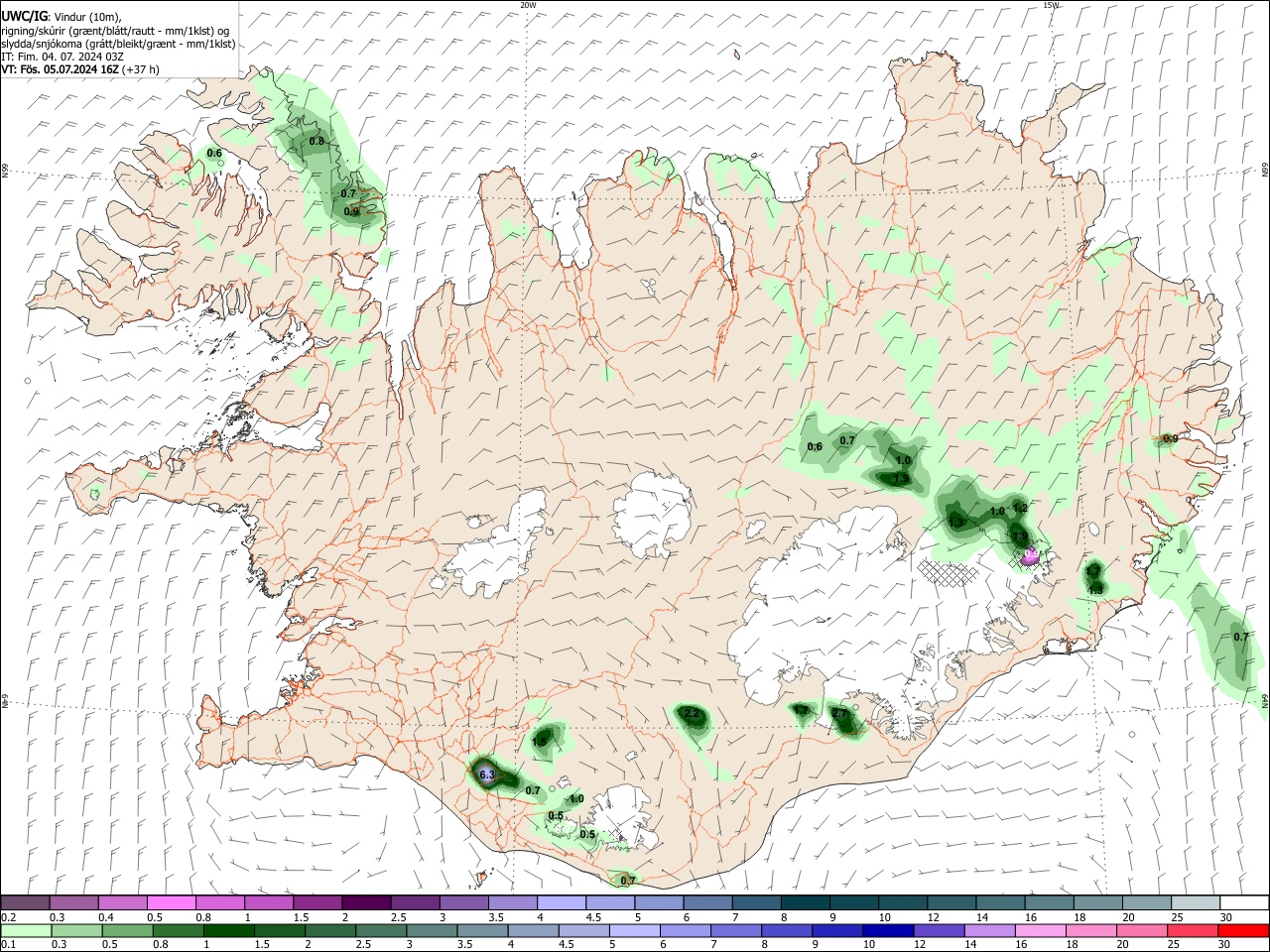
Task: Click the 2.2 rainfall value label
Action: coord(693,714)
